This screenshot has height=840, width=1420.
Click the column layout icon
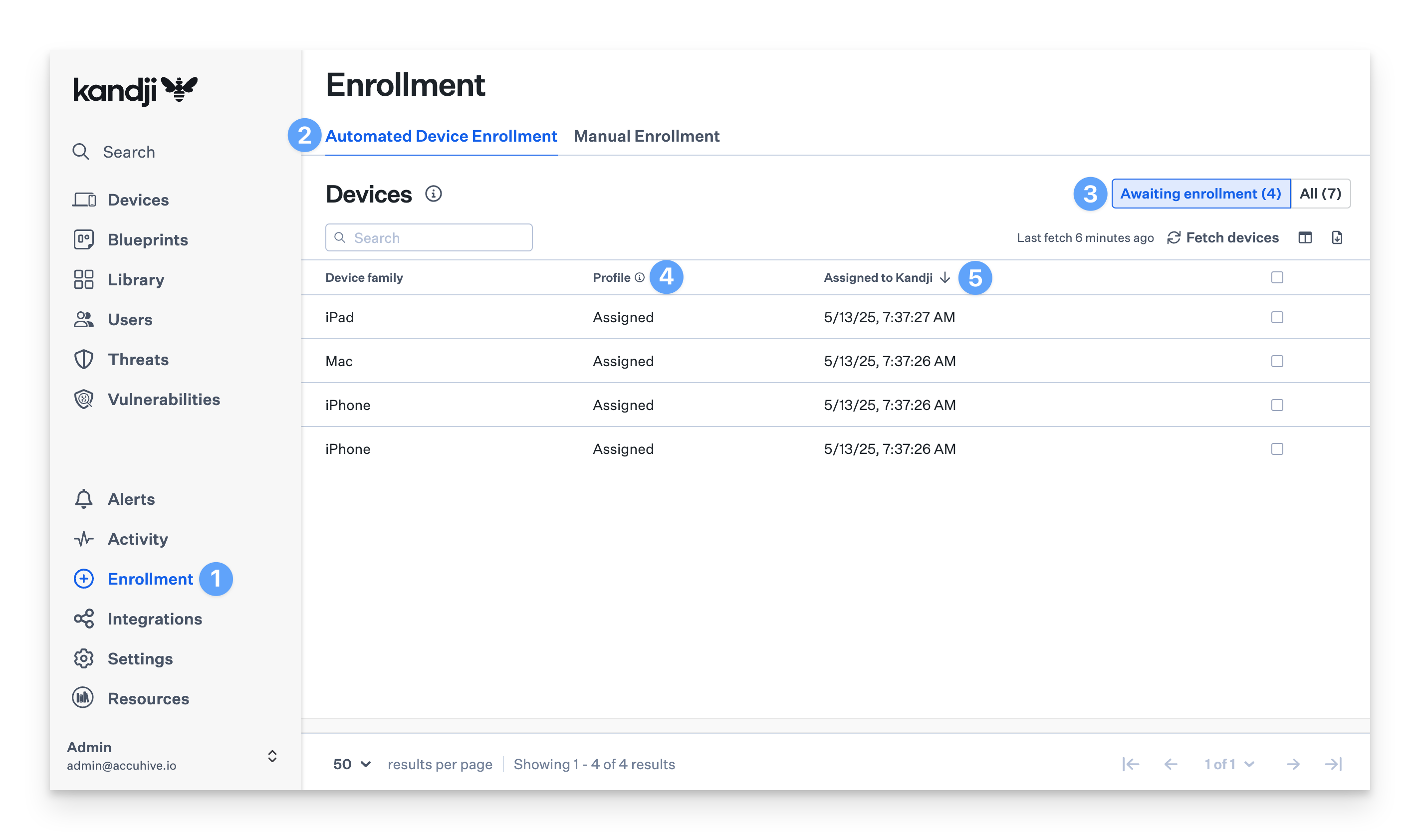(x=1305, y=238)
